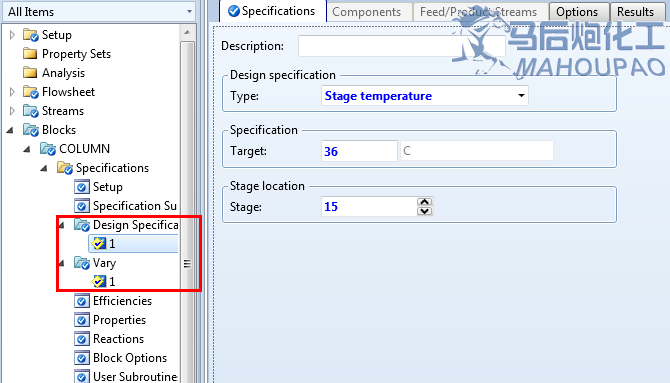Click the Properties form icon
This screenshot has width=670, height=383.
pyautogui.click(x=82, y=320)
